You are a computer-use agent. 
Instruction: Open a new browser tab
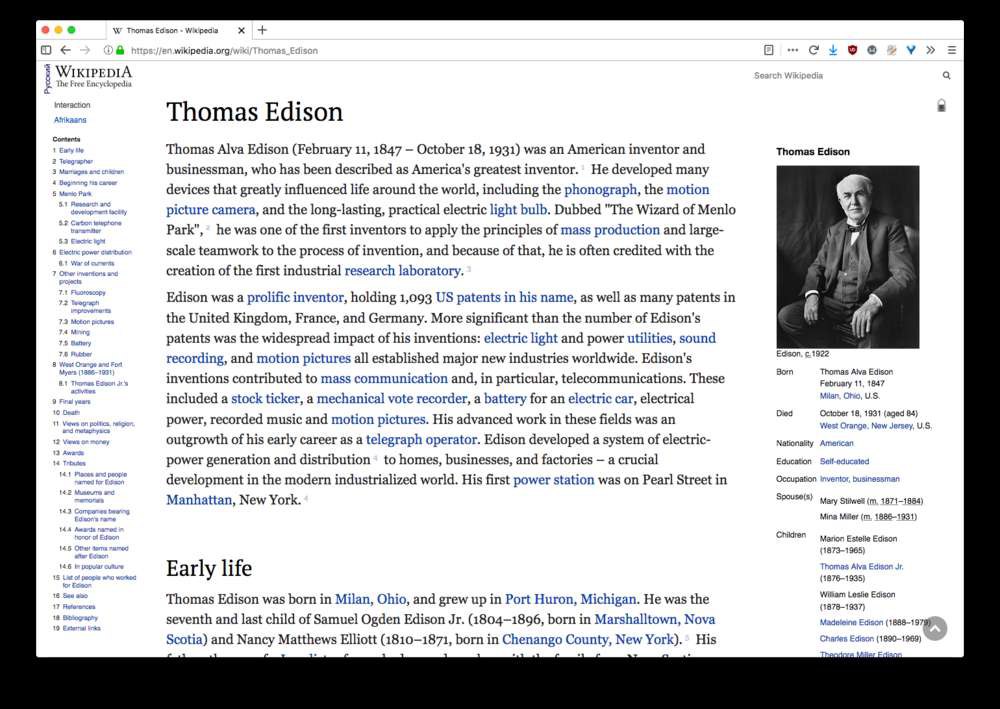[x=262, y=30]
